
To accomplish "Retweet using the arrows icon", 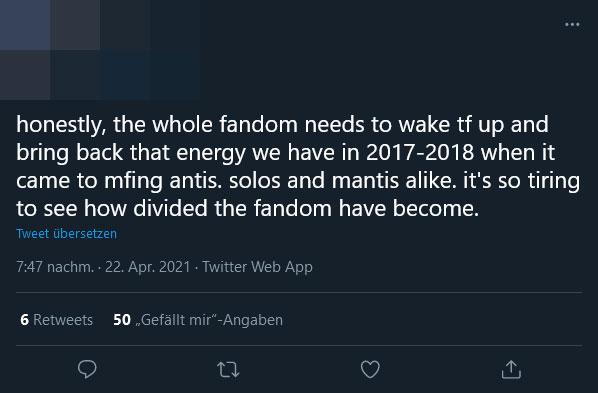I will pos(228,369).
